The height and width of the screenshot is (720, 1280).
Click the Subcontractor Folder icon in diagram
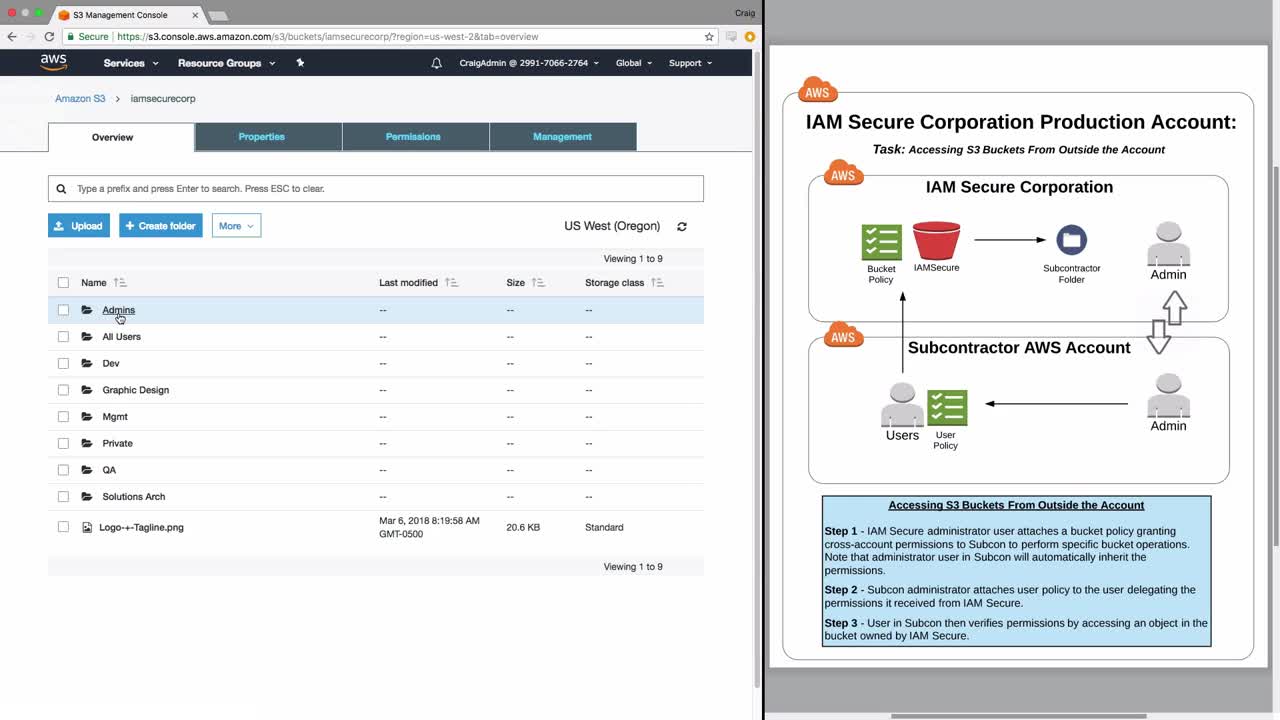(1071, 240)
